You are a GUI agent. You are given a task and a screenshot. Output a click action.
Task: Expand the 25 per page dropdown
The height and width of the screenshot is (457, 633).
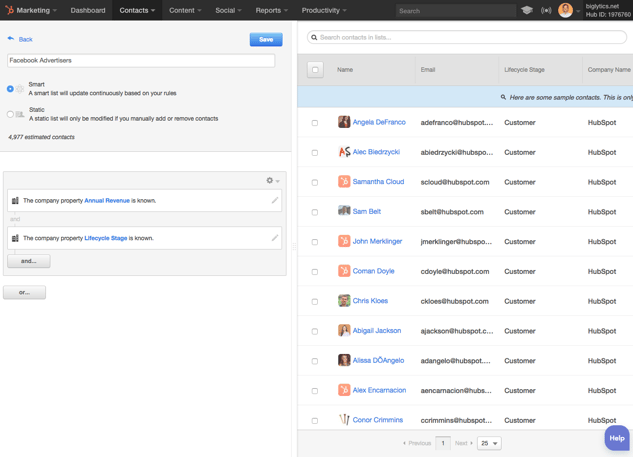(489, 443)
